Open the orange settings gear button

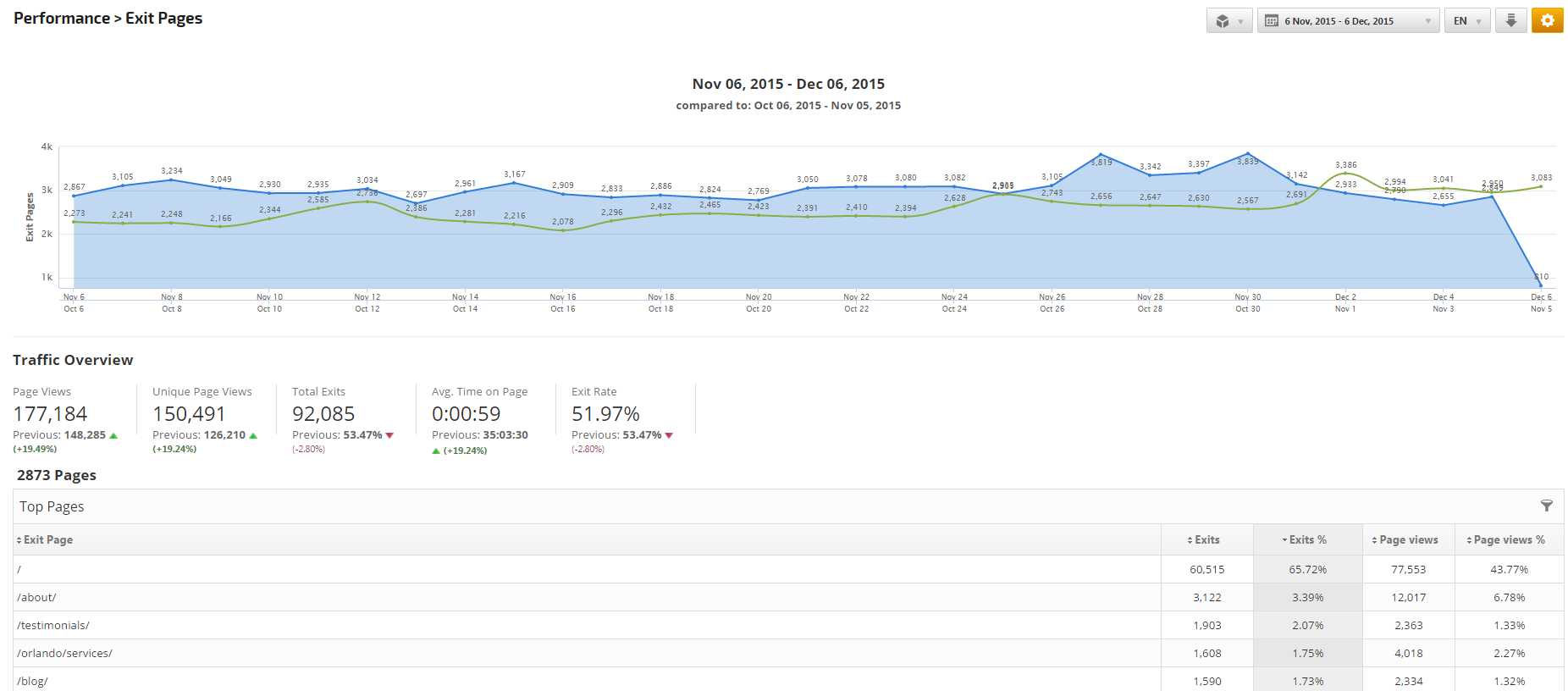pos(1547,21)
